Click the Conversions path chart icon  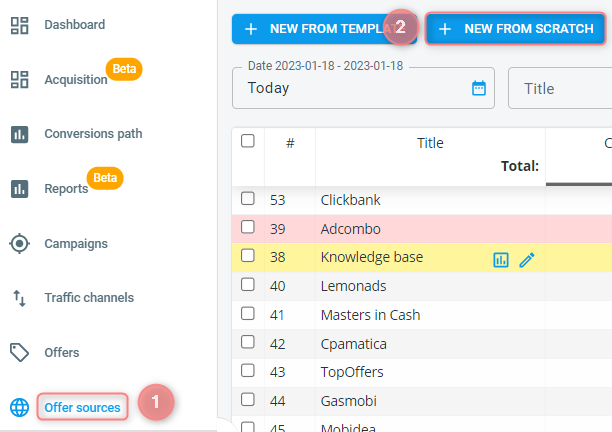point(19,134)
